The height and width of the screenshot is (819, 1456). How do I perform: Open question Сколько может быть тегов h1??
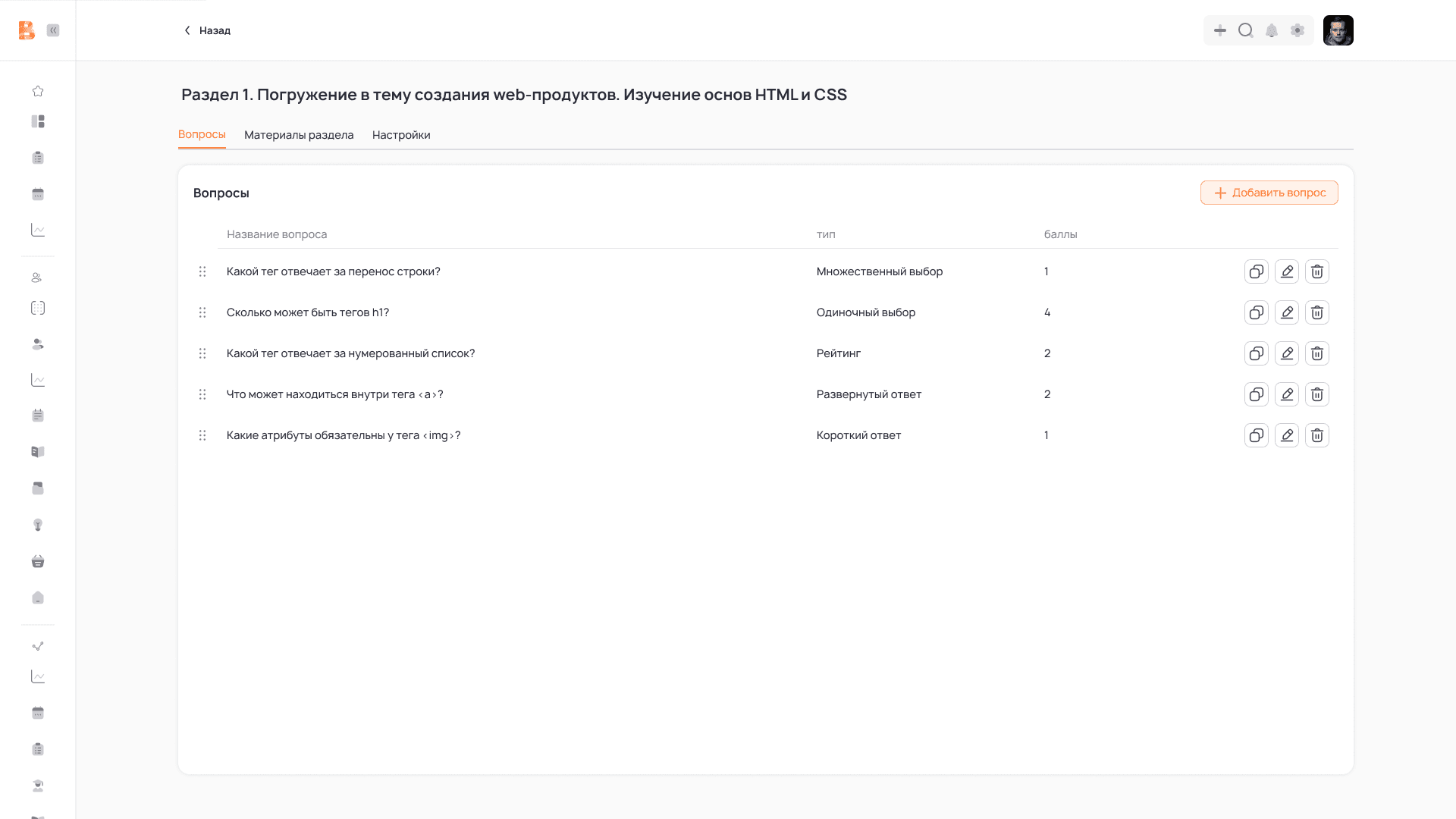[x=307, y=312]
